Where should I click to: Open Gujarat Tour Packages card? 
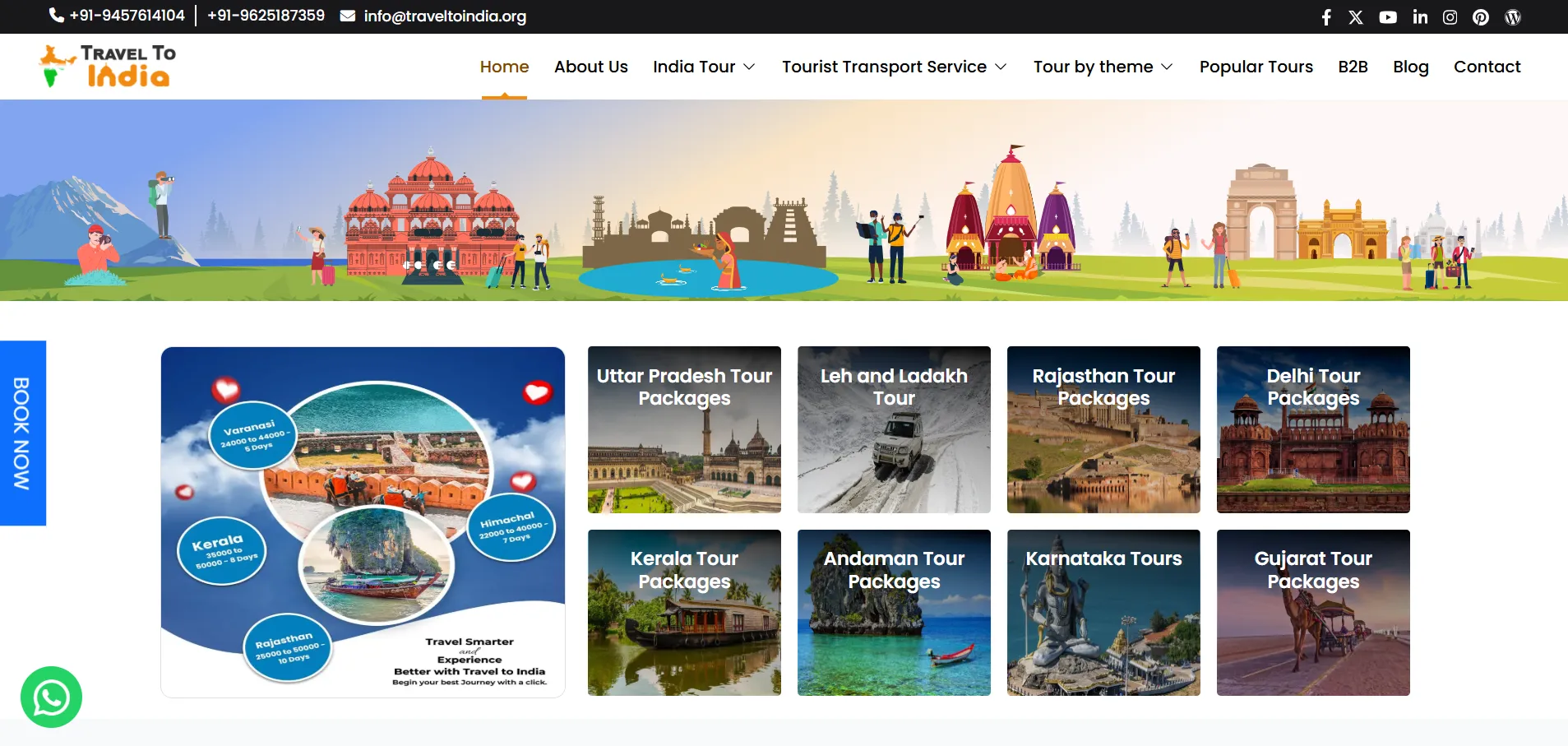[1313, 613]
